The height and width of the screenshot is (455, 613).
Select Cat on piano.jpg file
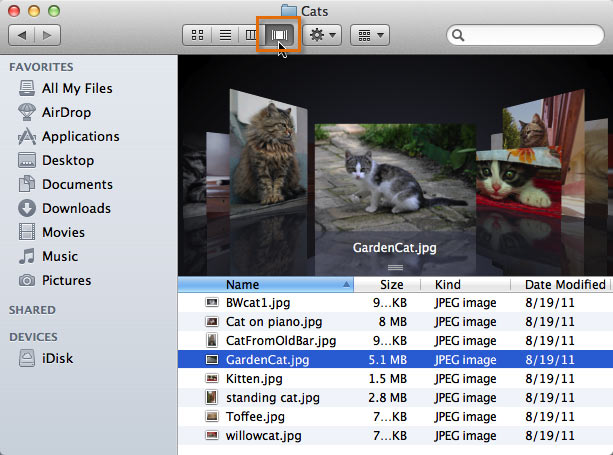(x=273, y=321)
